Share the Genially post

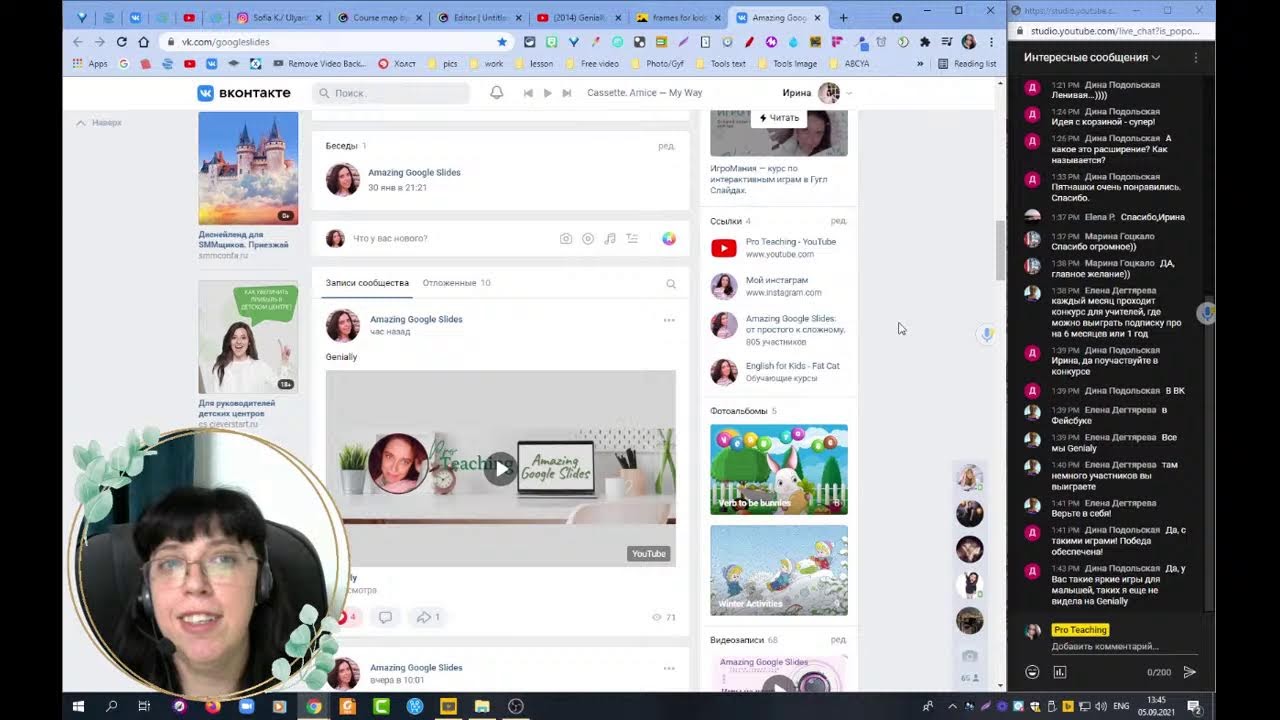427,617
